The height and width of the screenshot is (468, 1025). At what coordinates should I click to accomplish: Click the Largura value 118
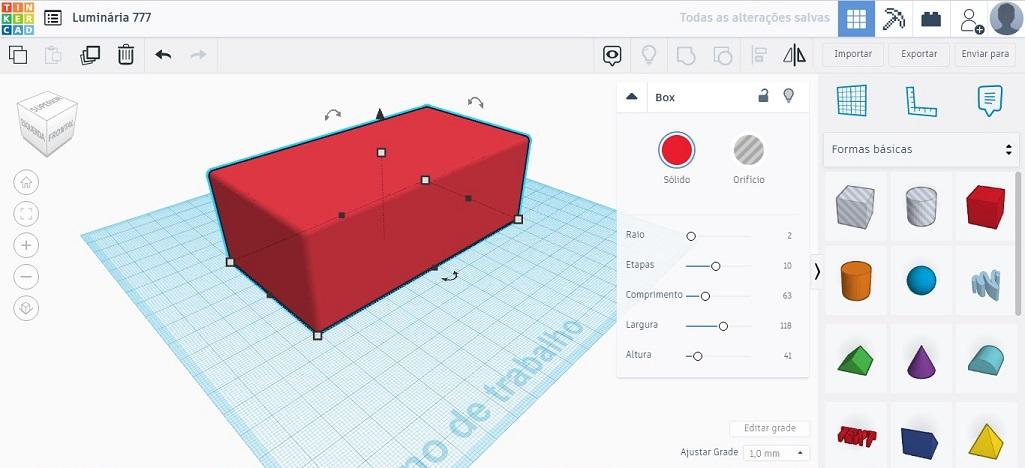click(786, 326)
